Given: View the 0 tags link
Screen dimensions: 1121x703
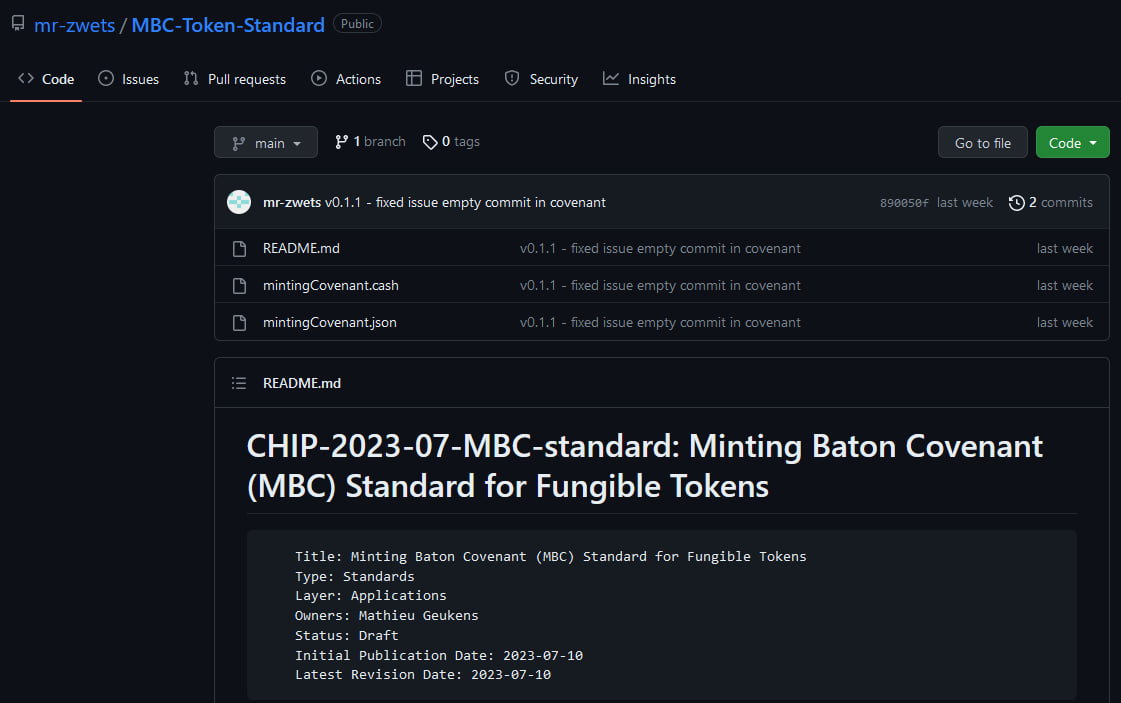Looking at the screenshot, I should [x=451, y=142].
